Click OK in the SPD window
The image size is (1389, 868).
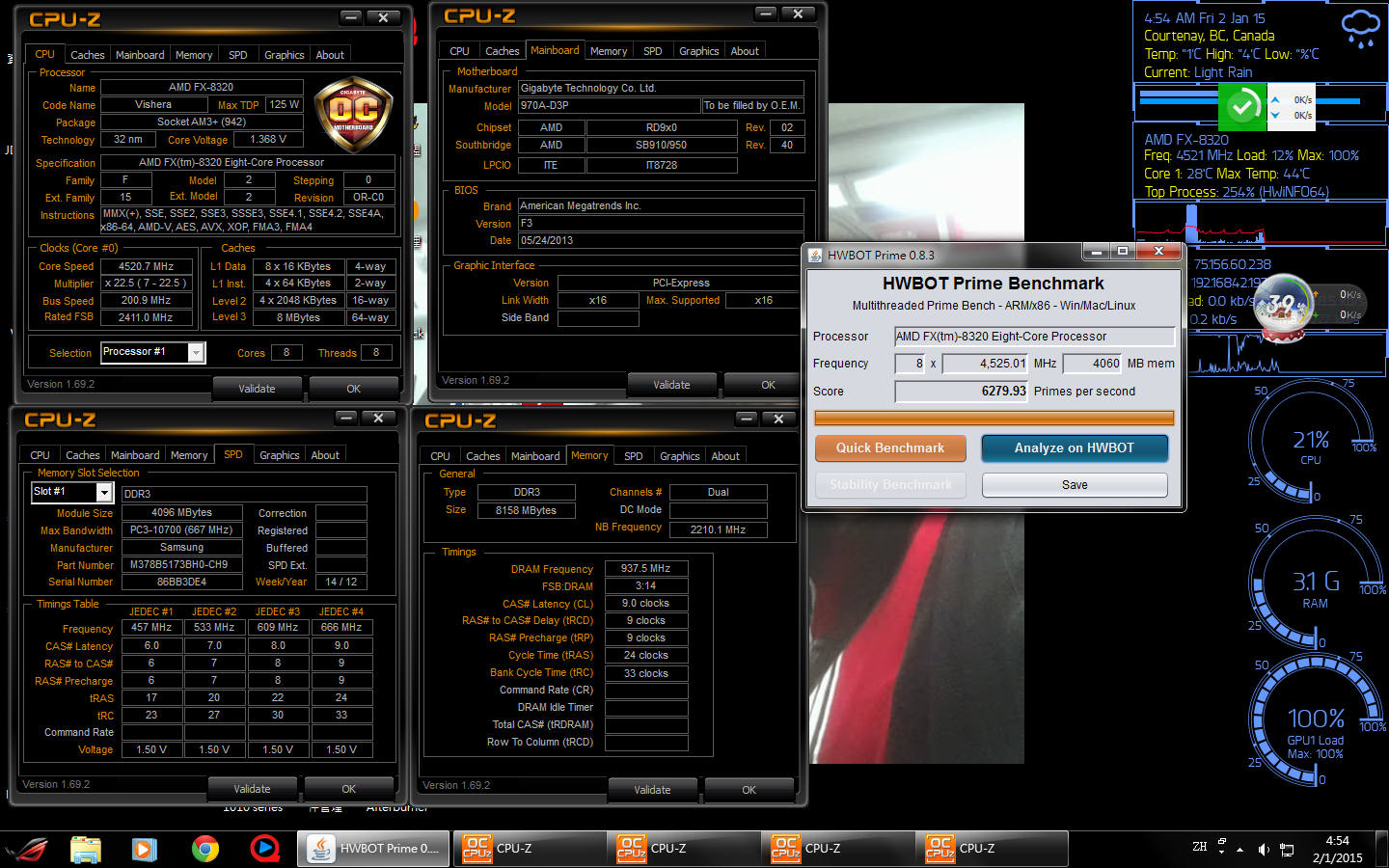point(348,789)
